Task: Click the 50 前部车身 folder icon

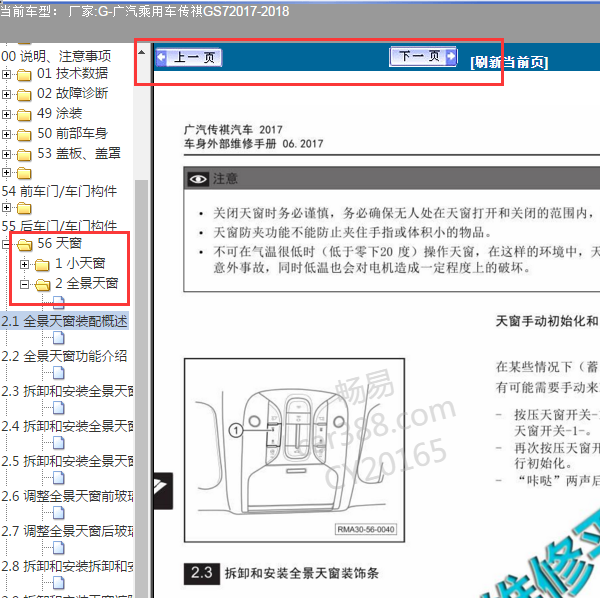Action: 24,134
